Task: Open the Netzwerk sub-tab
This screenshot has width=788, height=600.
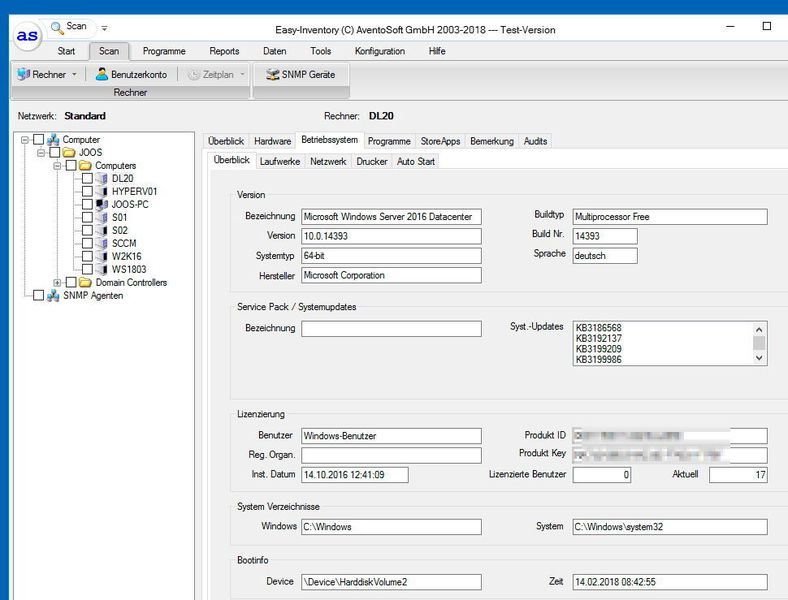Action: click(328, 161)
